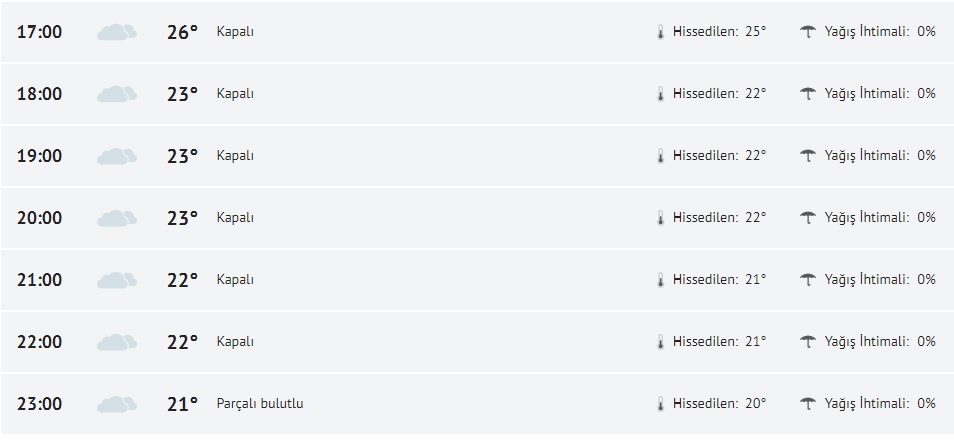954x440 pixels.
Task: Select the 17:00 hour label
Action: click(40, 32)
